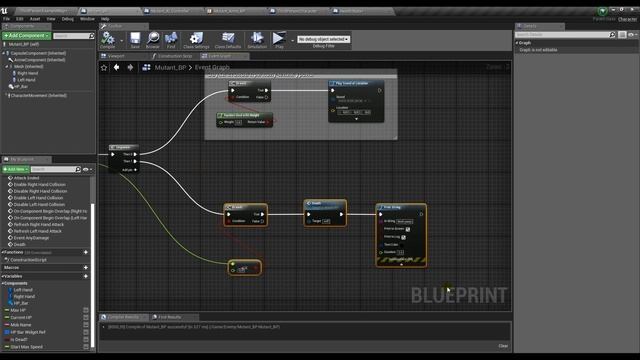Click Mutant_BP breadcrumb link
This screenshot has height=360, width=640.
(x=170, y=67)
